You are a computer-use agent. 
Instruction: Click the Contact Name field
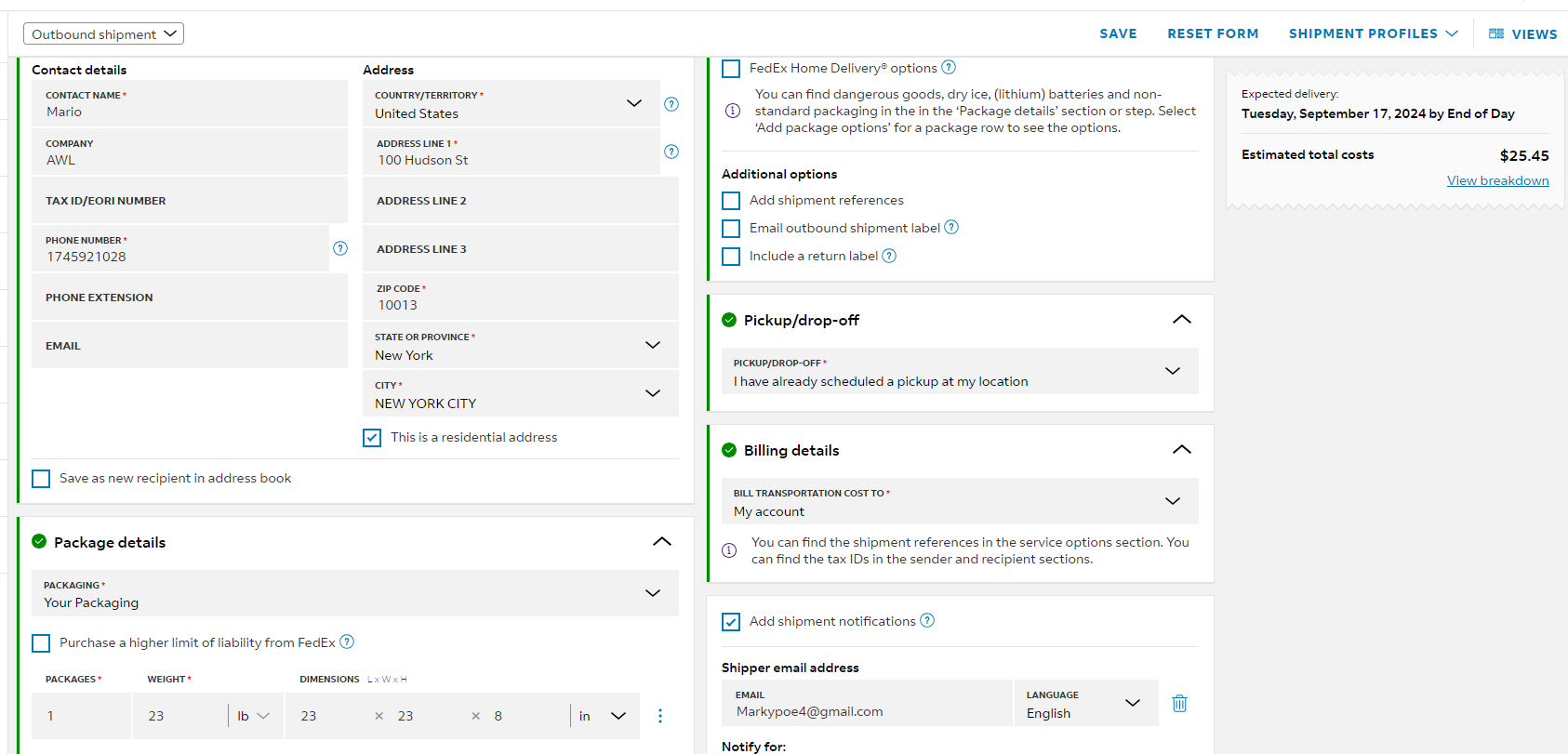tap(190, 103)
